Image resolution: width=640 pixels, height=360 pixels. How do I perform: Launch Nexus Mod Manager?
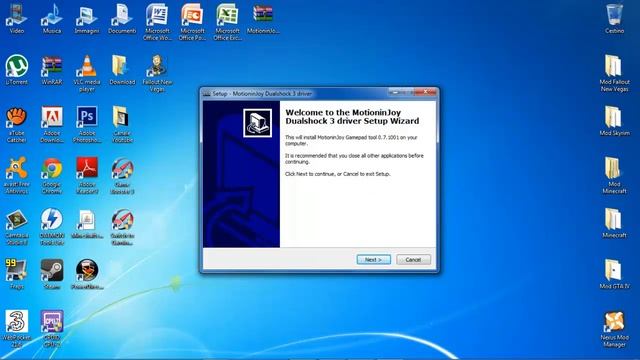[x=614, y=329]
